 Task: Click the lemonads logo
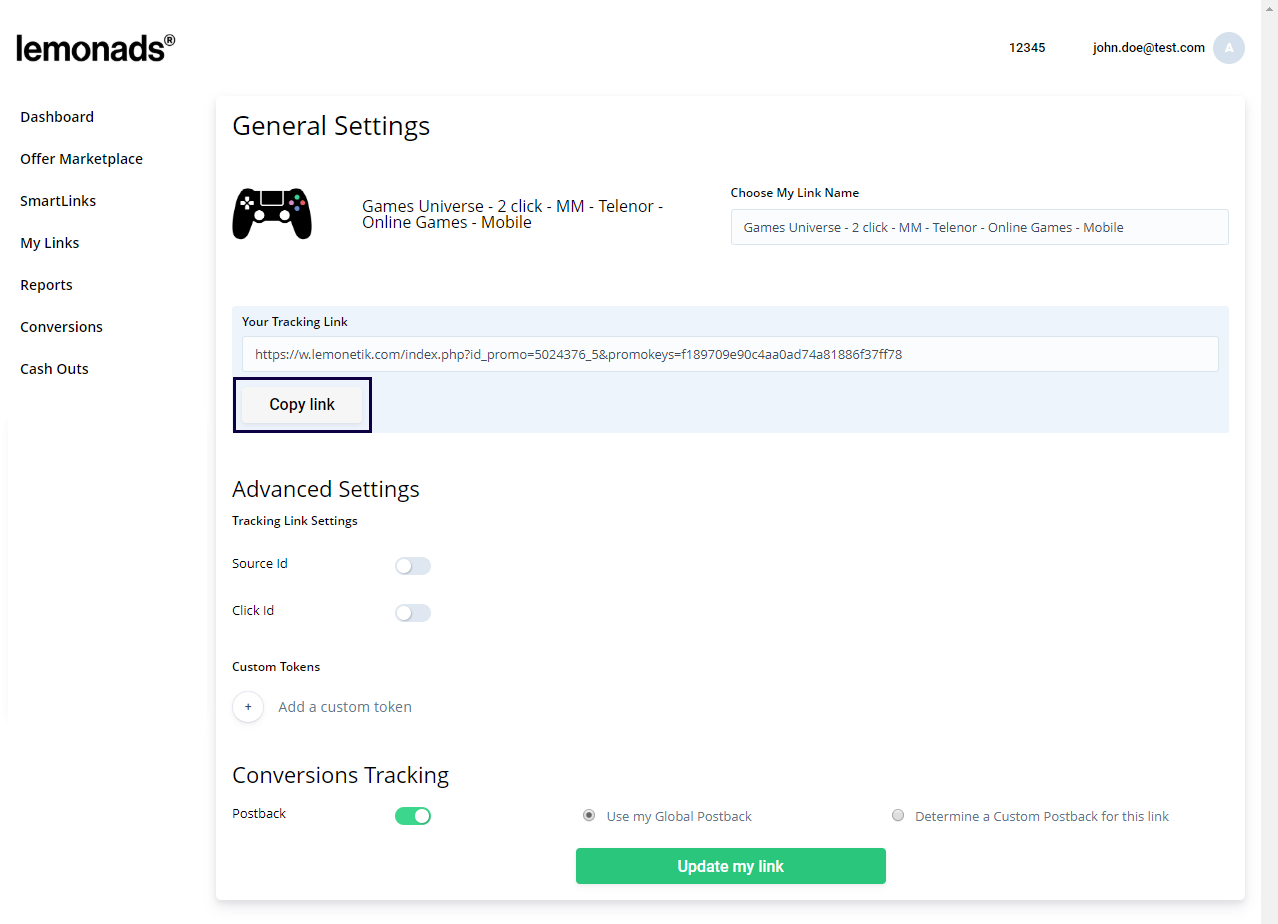(x=95, y=47)
